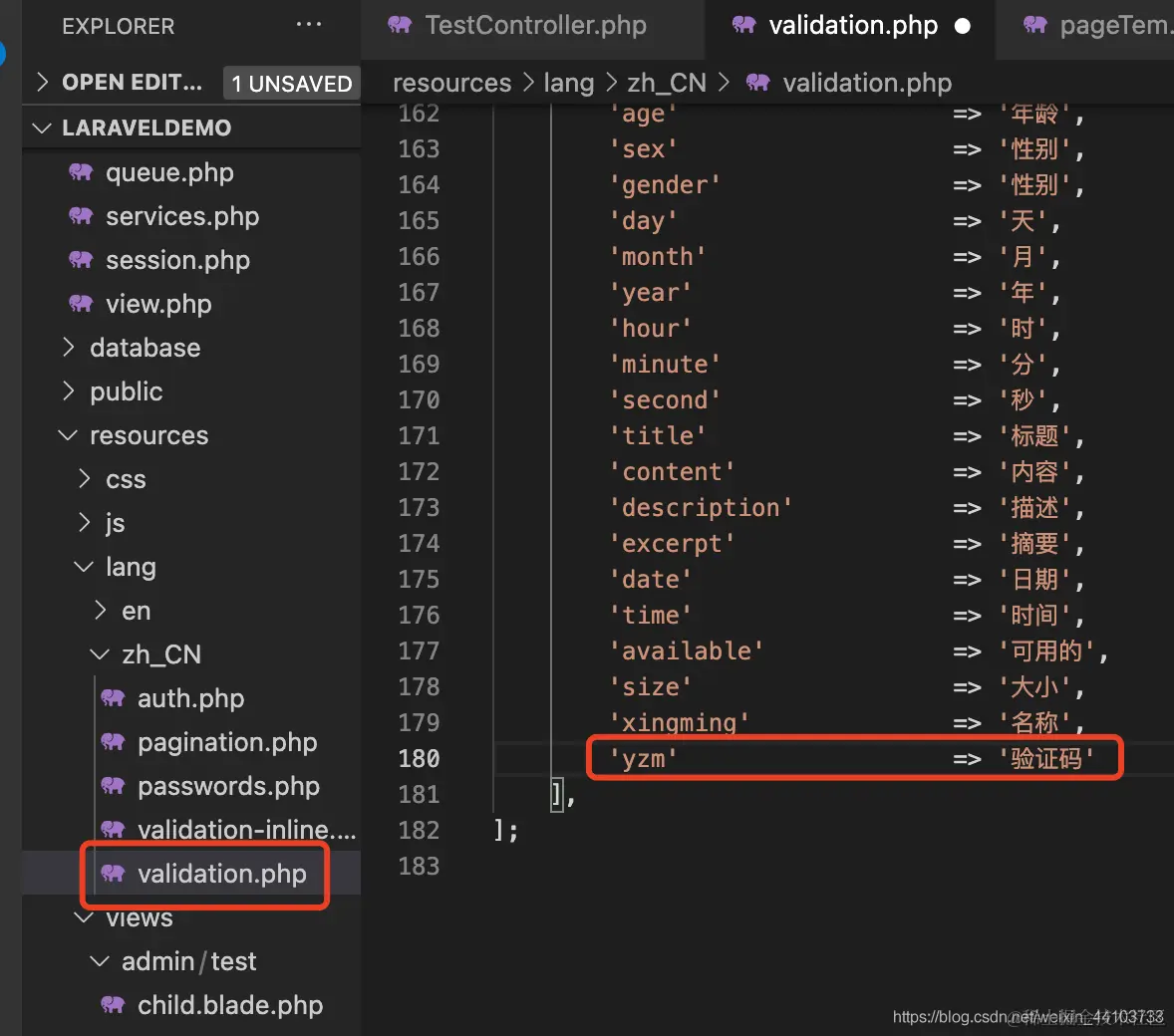Click the 'content' key on line 172
The image size is (1174, 1036).
(672, 471)
